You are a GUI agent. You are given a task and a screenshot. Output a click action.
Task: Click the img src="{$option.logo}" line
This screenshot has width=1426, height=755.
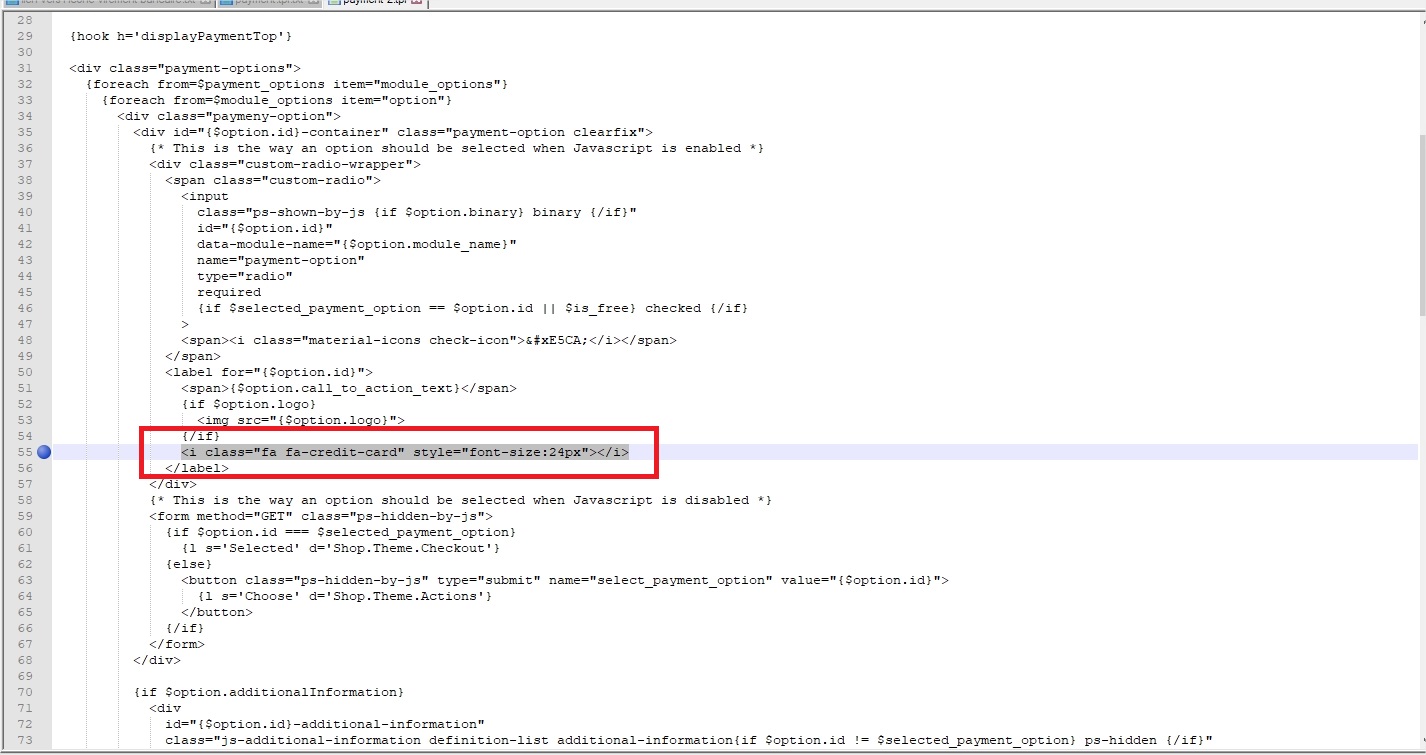[x=301, y=420]
